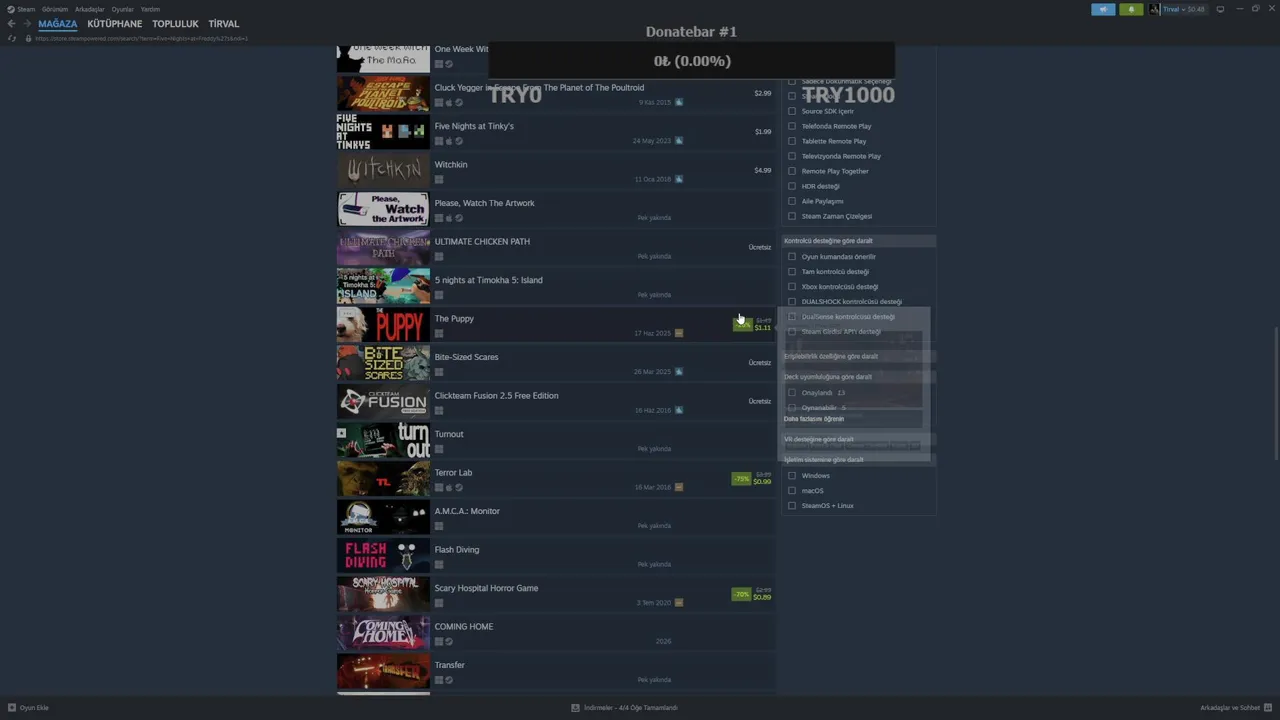Tick Steam Zaman Çizelgesi checkbox

pyautogui.click(x=792, y=216)
